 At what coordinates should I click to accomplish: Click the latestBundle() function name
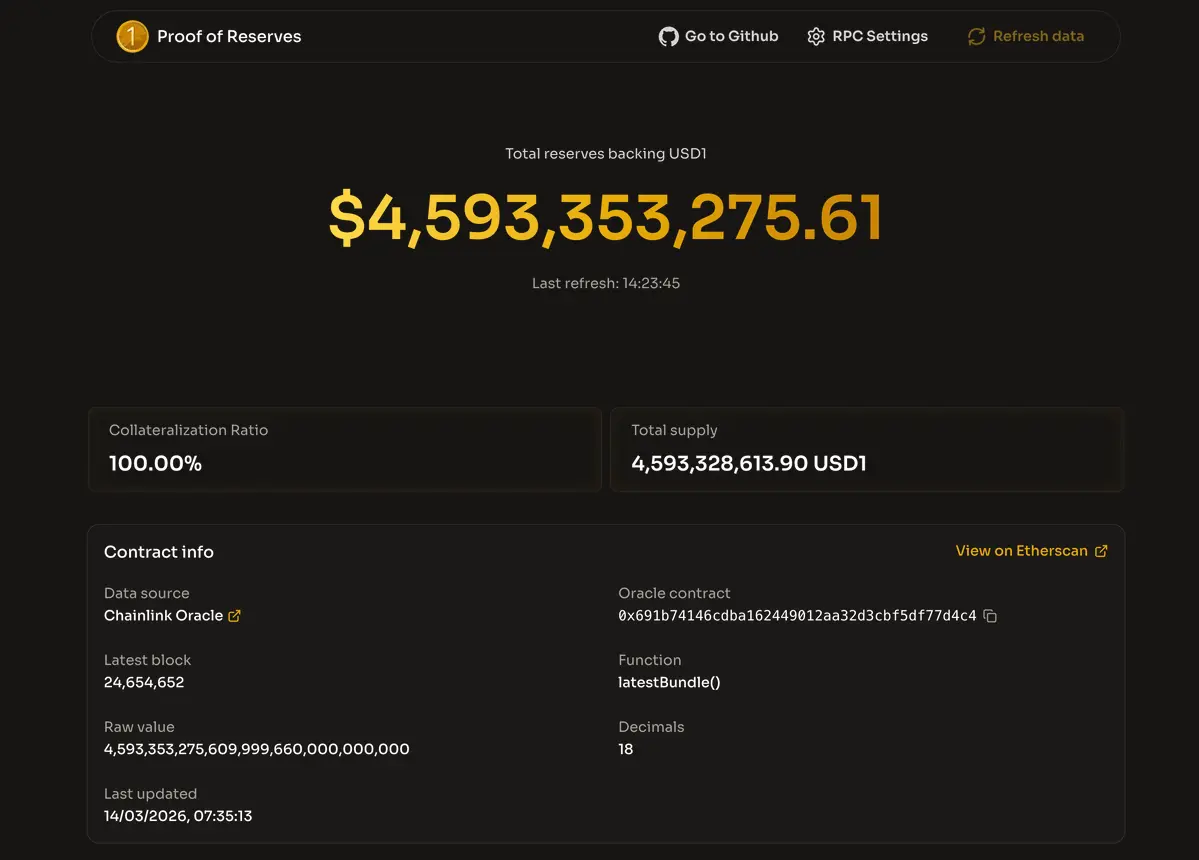click(669, 683)
